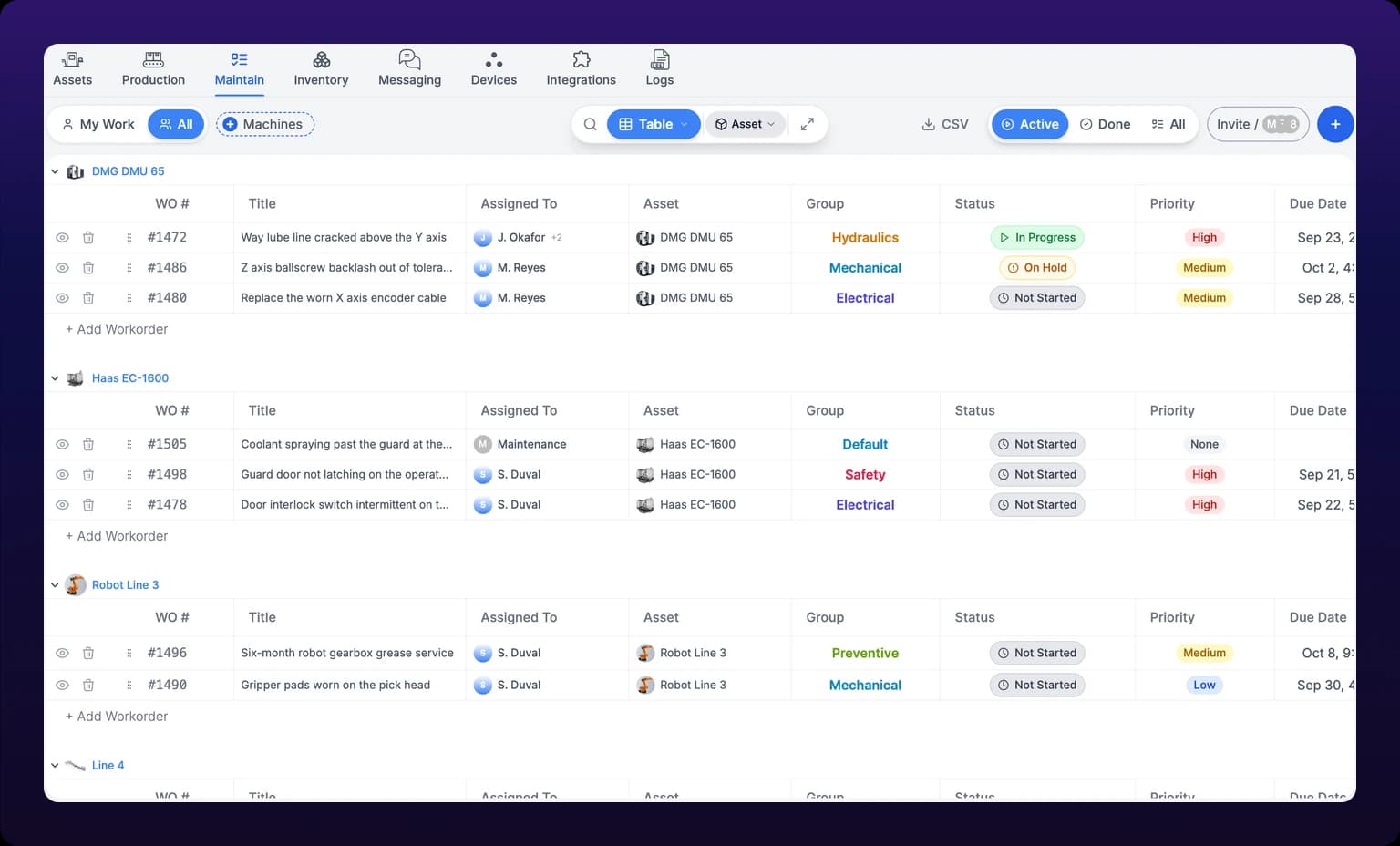Screen dimensions: 1400x846
Task: Click the DMG DMU 65 machine icon in row #1472
Action: pos(645,237)
